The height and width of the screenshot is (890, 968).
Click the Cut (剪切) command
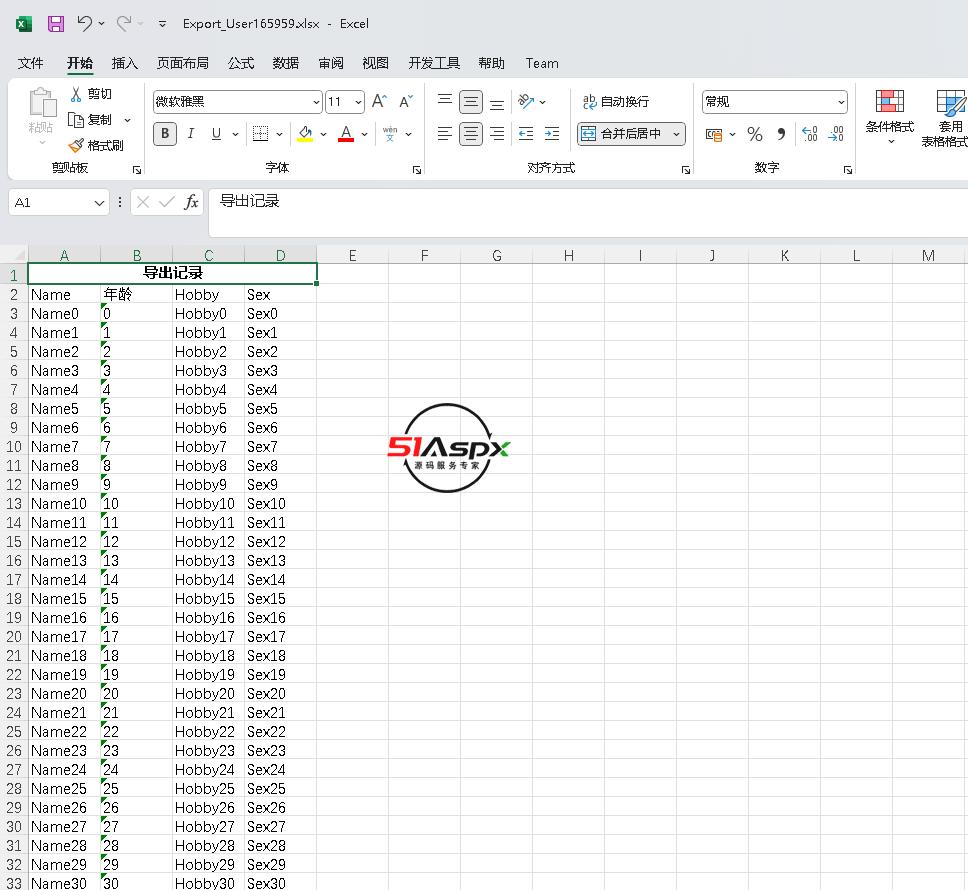[91, 94]
